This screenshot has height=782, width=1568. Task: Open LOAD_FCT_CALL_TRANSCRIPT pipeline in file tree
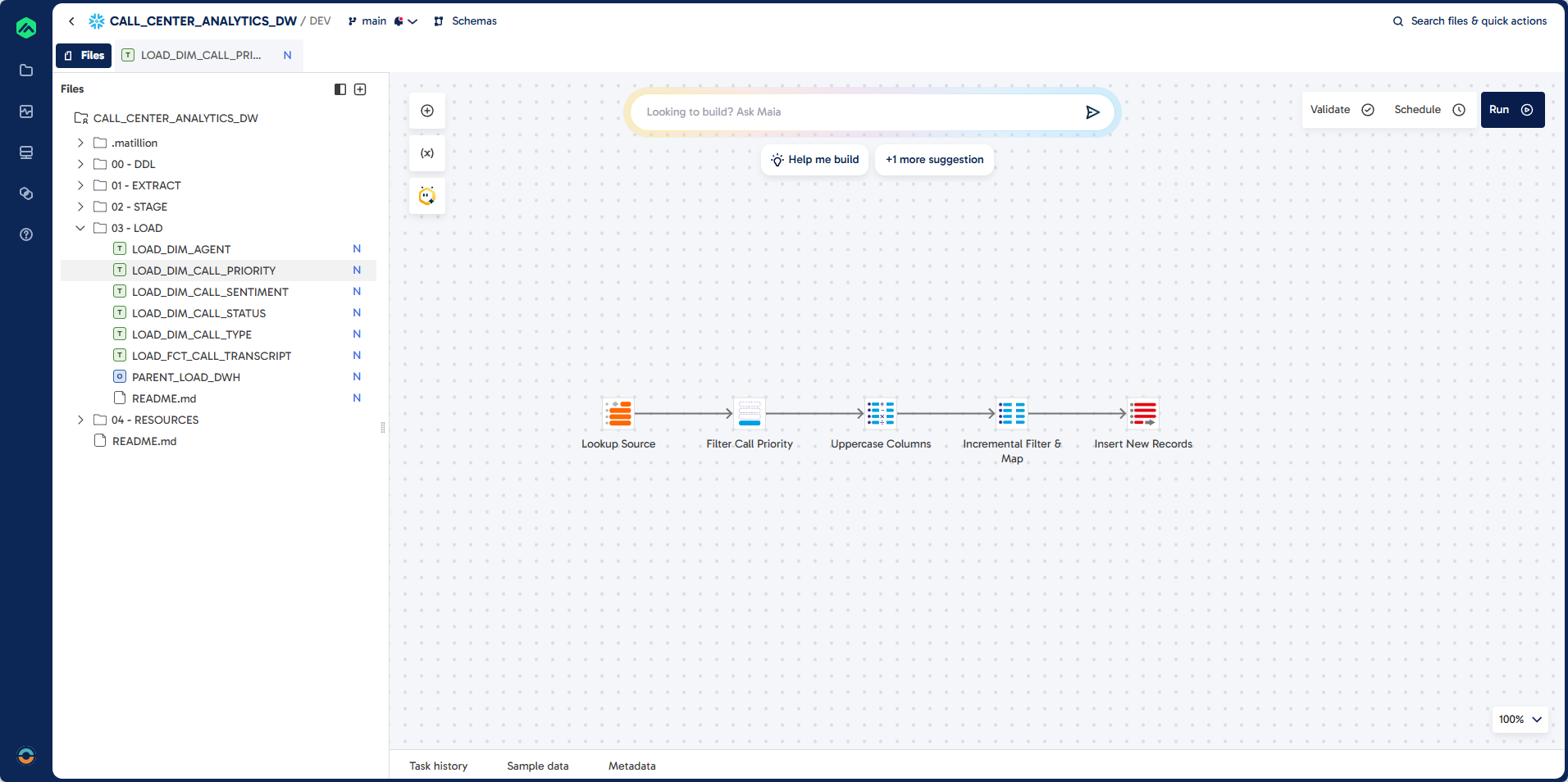(x=212, y=356)
